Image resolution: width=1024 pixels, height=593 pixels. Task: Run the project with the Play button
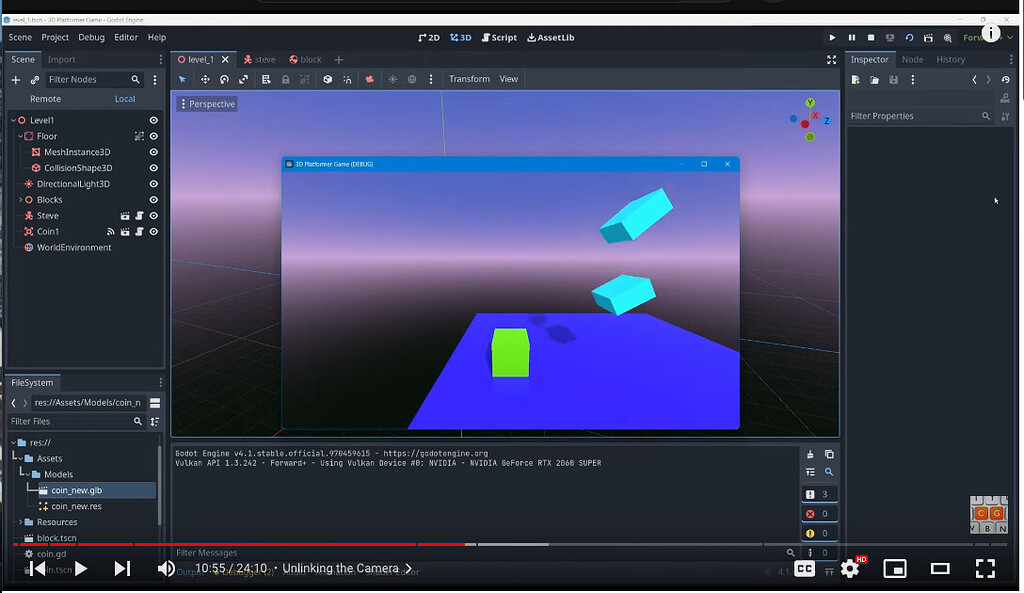(x=832, y=37)
